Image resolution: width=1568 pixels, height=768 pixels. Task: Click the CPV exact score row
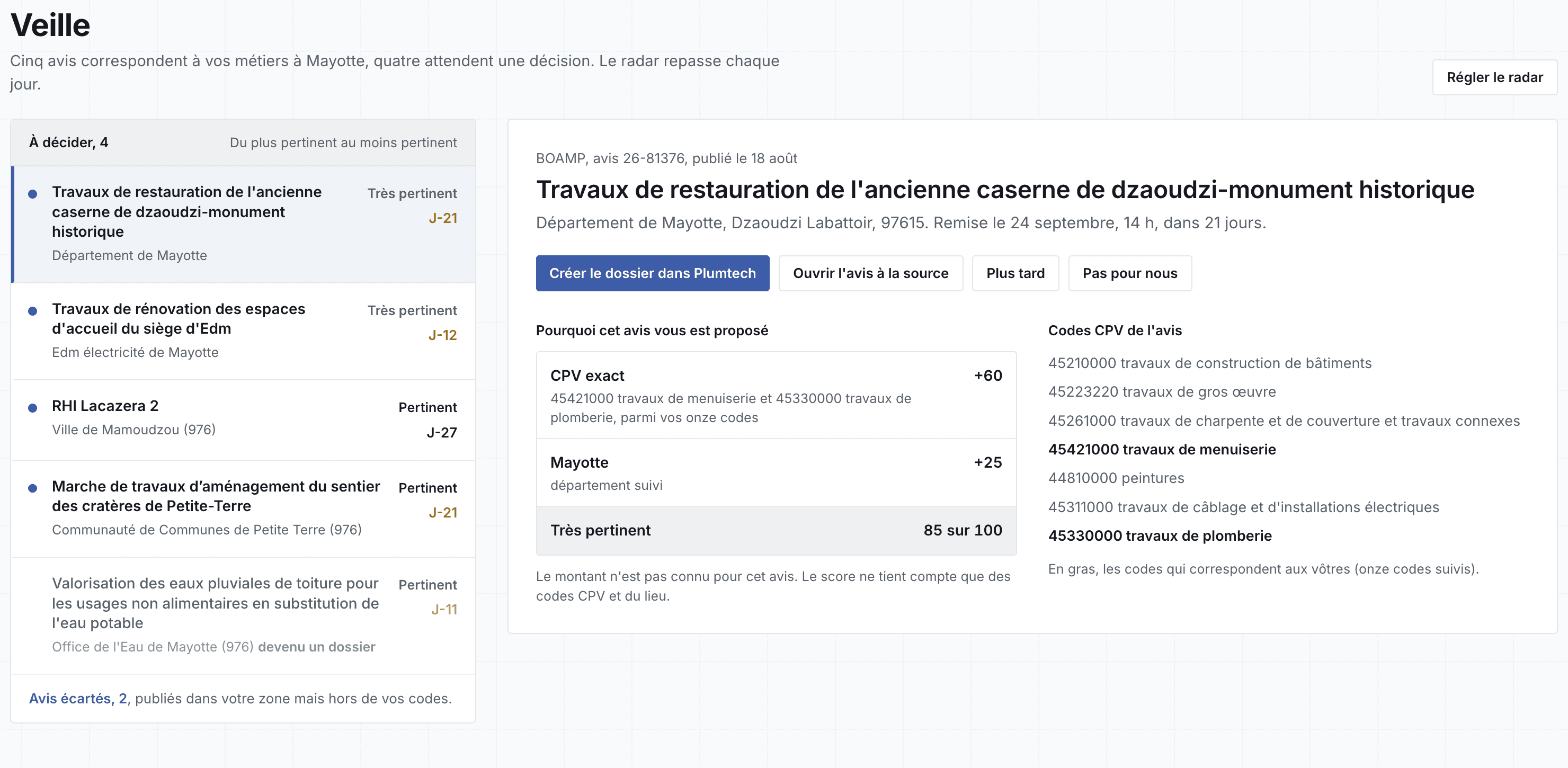tap(776, 396)
